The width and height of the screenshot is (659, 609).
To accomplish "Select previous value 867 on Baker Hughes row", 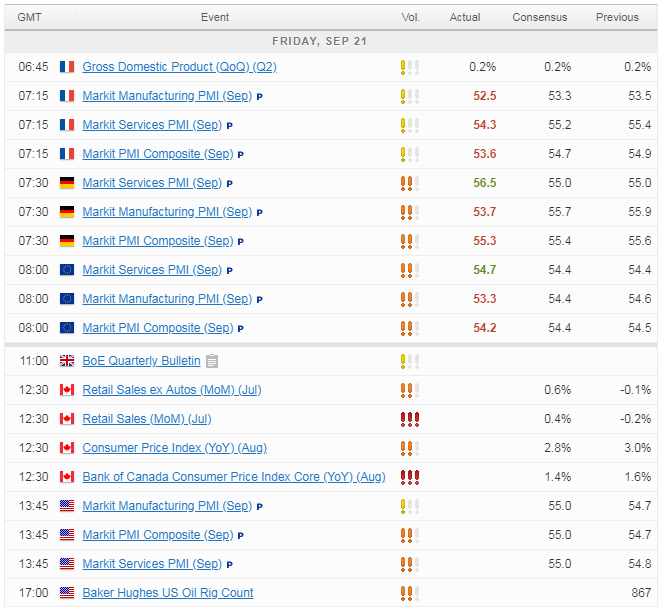I will coord(641,593).
